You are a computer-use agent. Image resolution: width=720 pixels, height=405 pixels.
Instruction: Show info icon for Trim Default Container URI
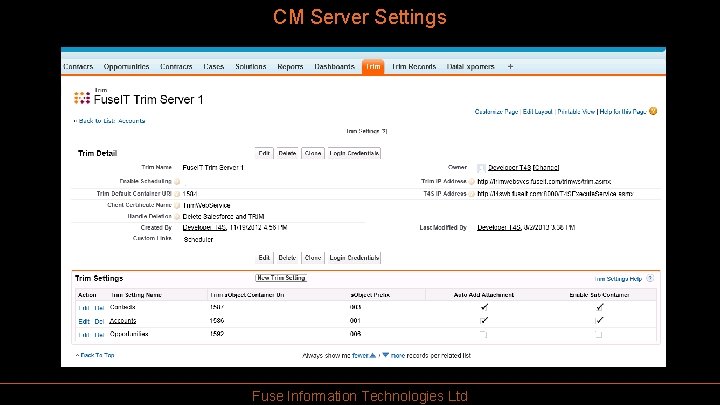177,194
